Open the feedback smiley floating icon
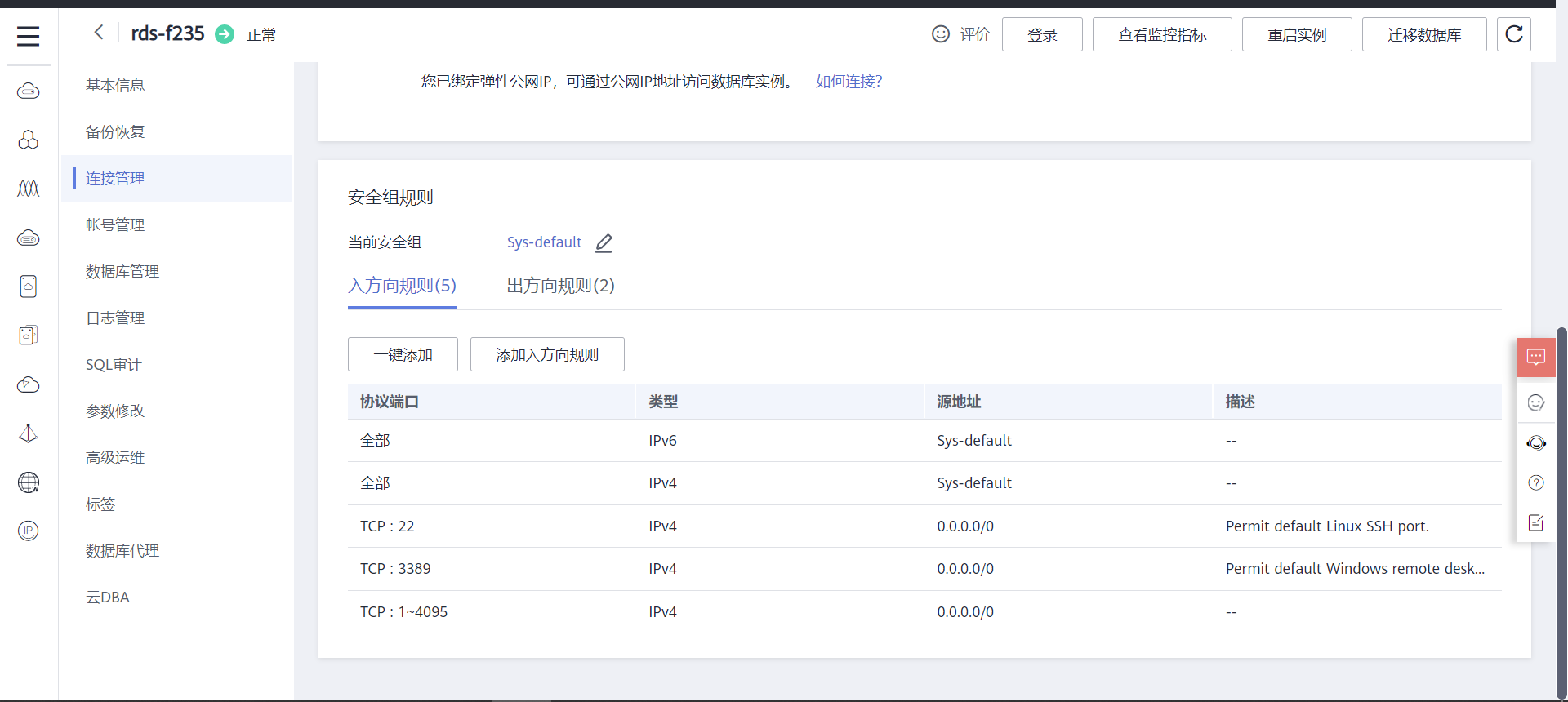This screenshot has width=1568, height=702. (x=1536, y=402)
